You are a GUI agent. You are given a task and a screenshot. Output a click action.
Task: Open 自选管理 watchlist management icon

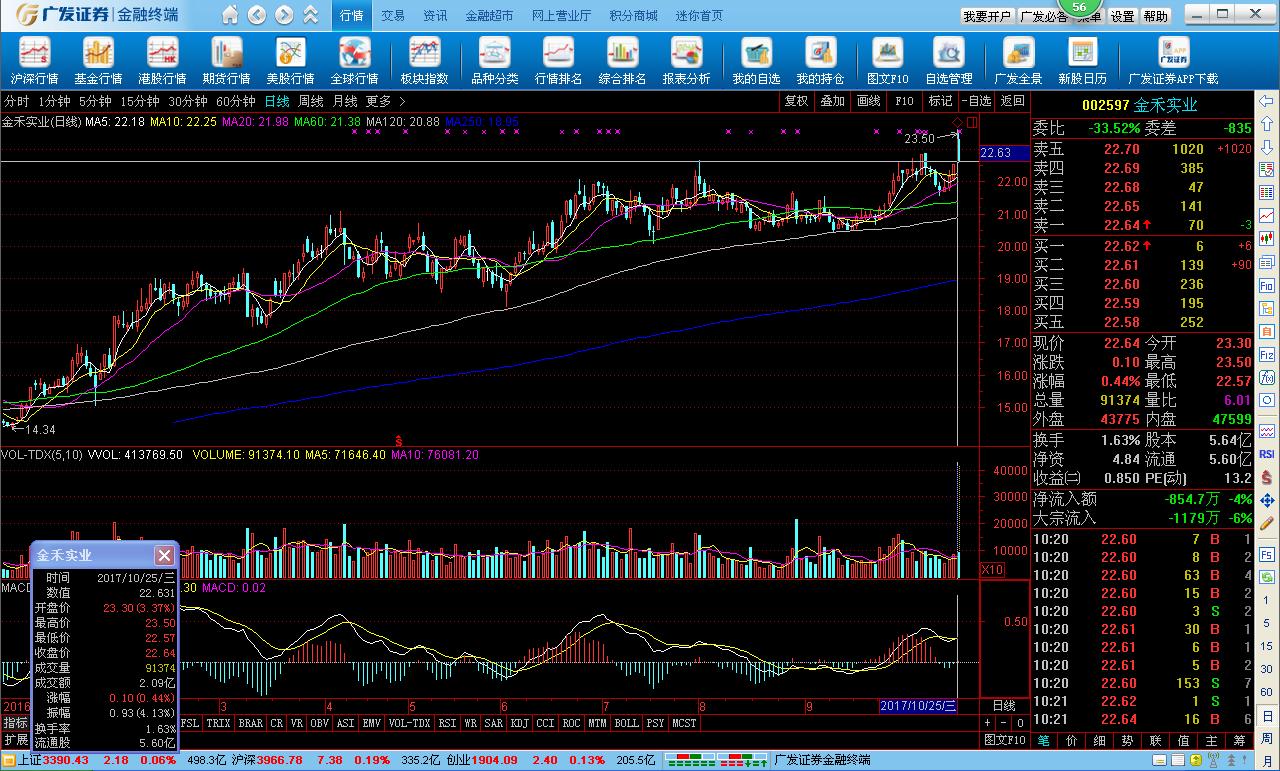pyautogui.click(x=948, y=61)
